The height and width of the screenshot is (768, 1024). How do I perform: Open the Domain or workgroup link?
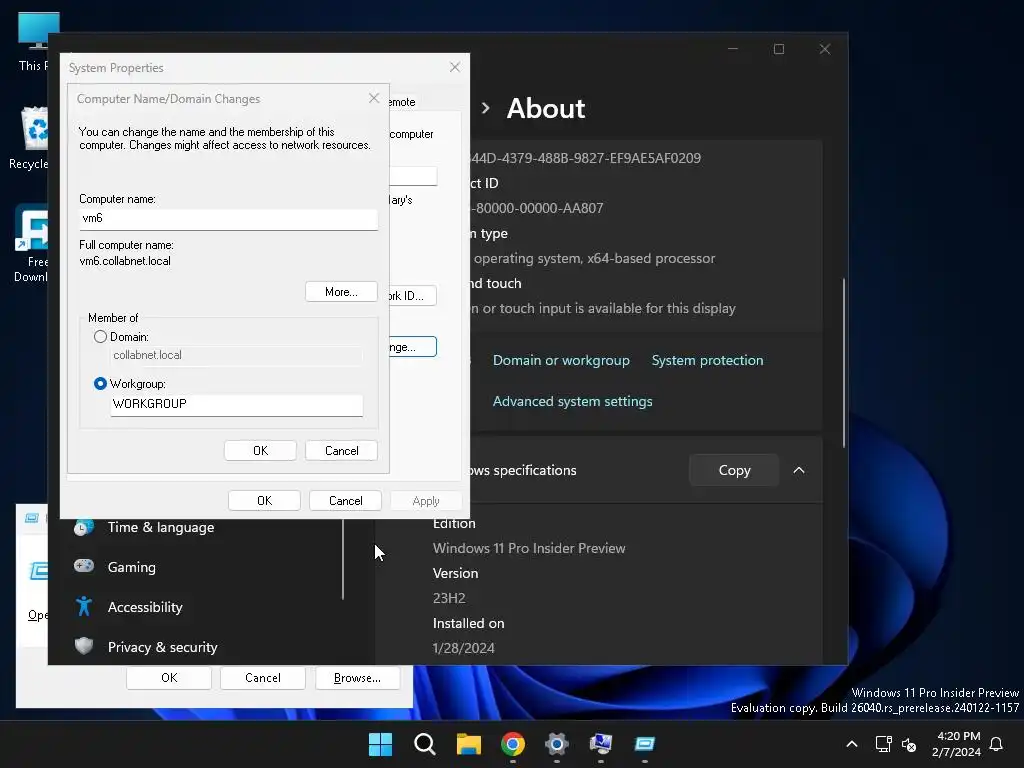pyautogui.click(x=561, y=360)
